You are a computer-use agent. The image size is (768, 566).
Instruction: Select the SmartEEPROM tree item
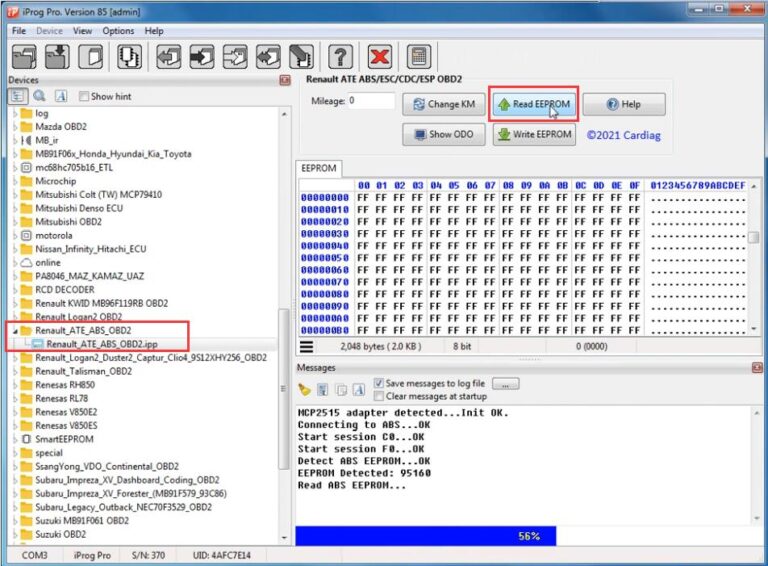(64, 439)
